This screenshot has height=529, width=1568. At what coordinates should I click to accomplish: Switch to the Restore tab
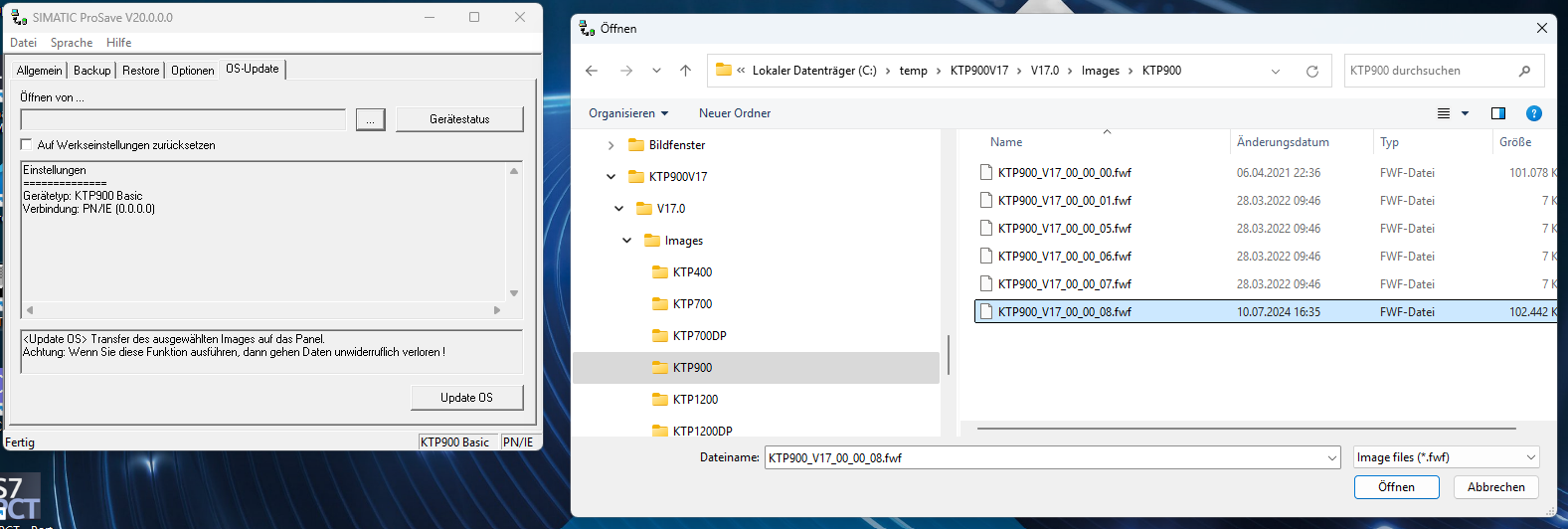tap(141, 71)
